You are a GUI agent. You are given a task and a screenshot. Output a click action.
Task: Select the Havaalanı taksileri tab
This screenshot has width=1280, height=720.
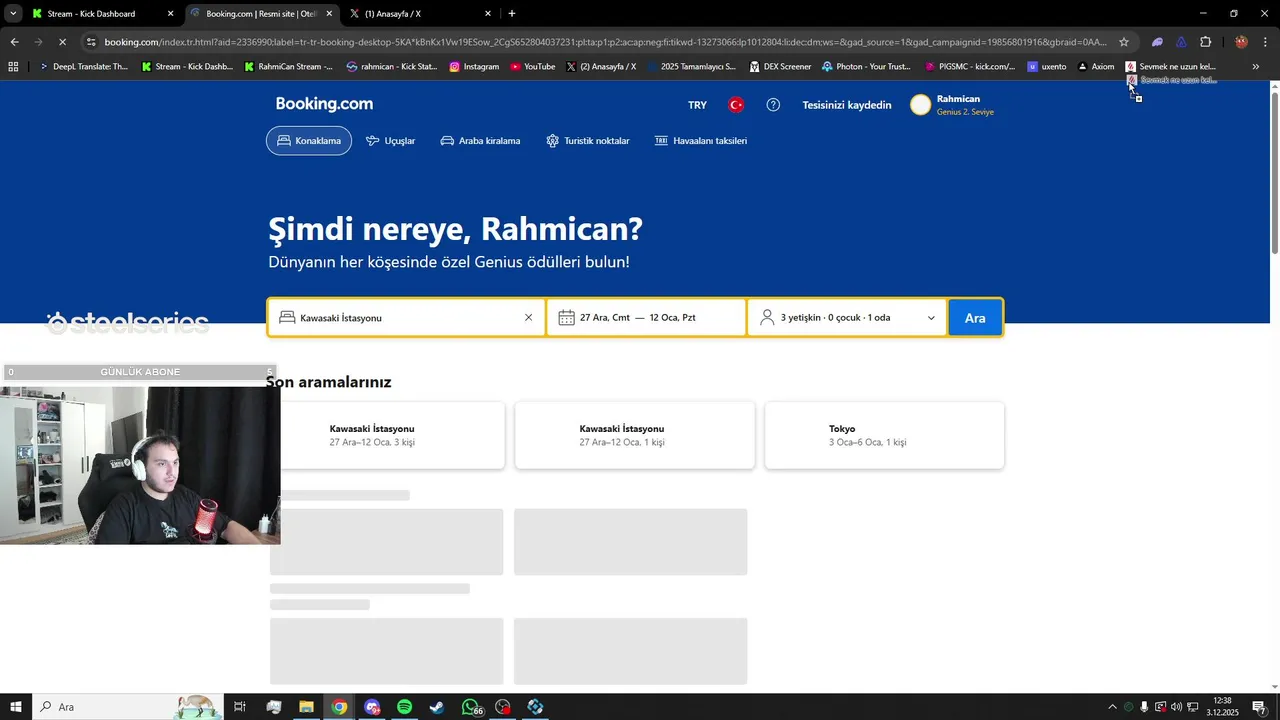[x=700, y=141]
